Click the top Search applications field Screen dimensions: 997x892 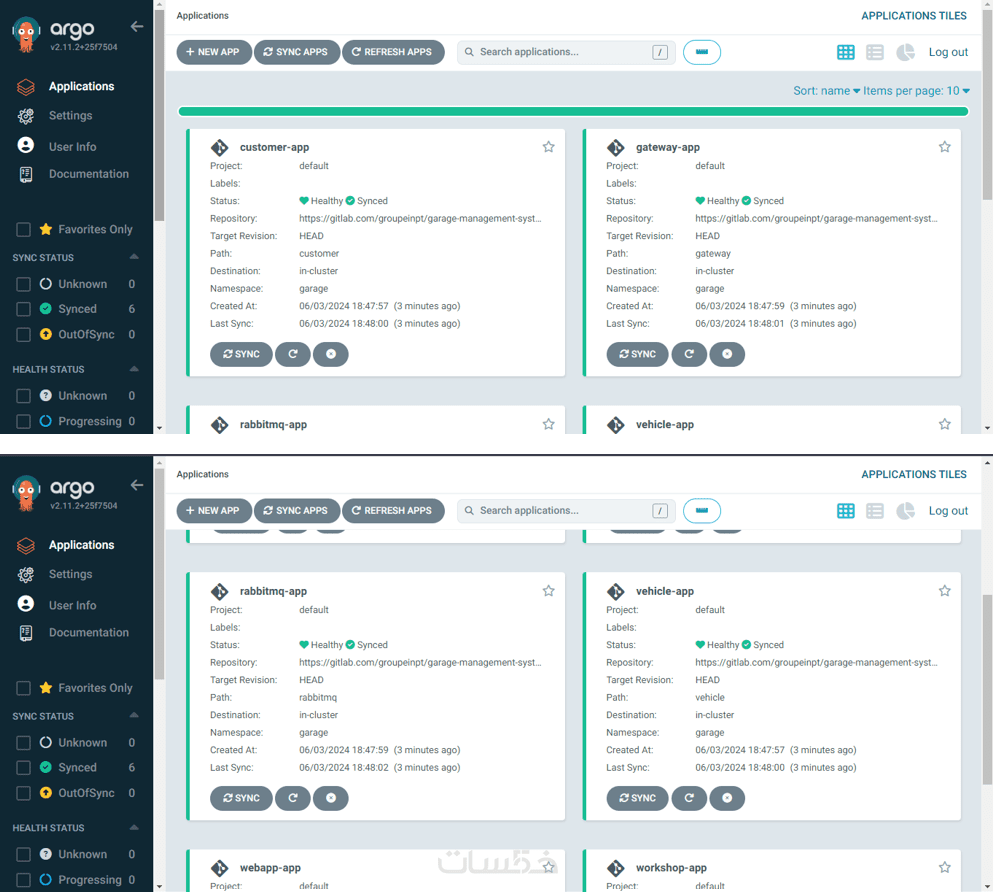point(565,52)
